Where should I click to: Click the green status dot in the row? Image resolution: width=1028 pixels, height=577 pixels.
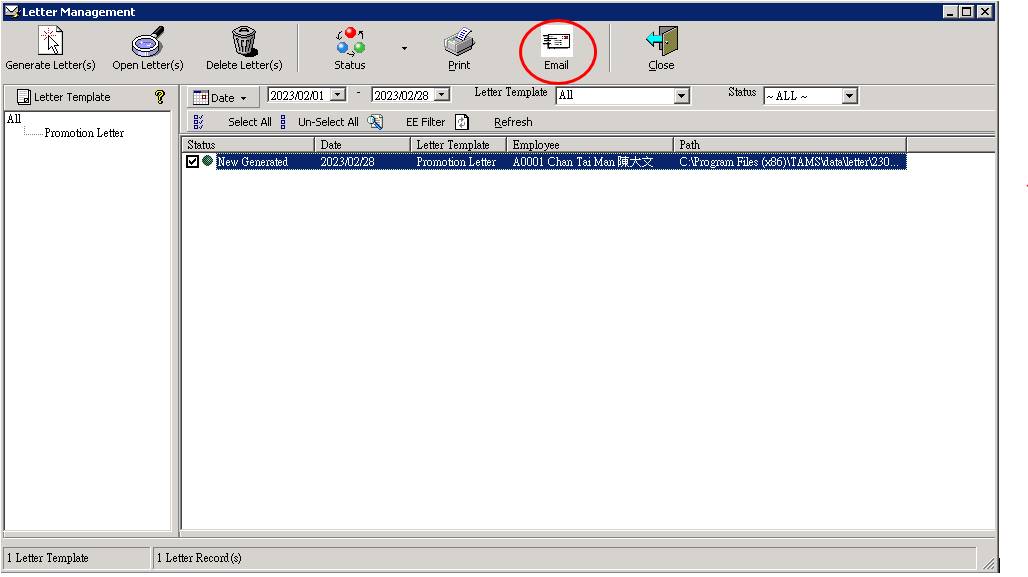(207, 161)
